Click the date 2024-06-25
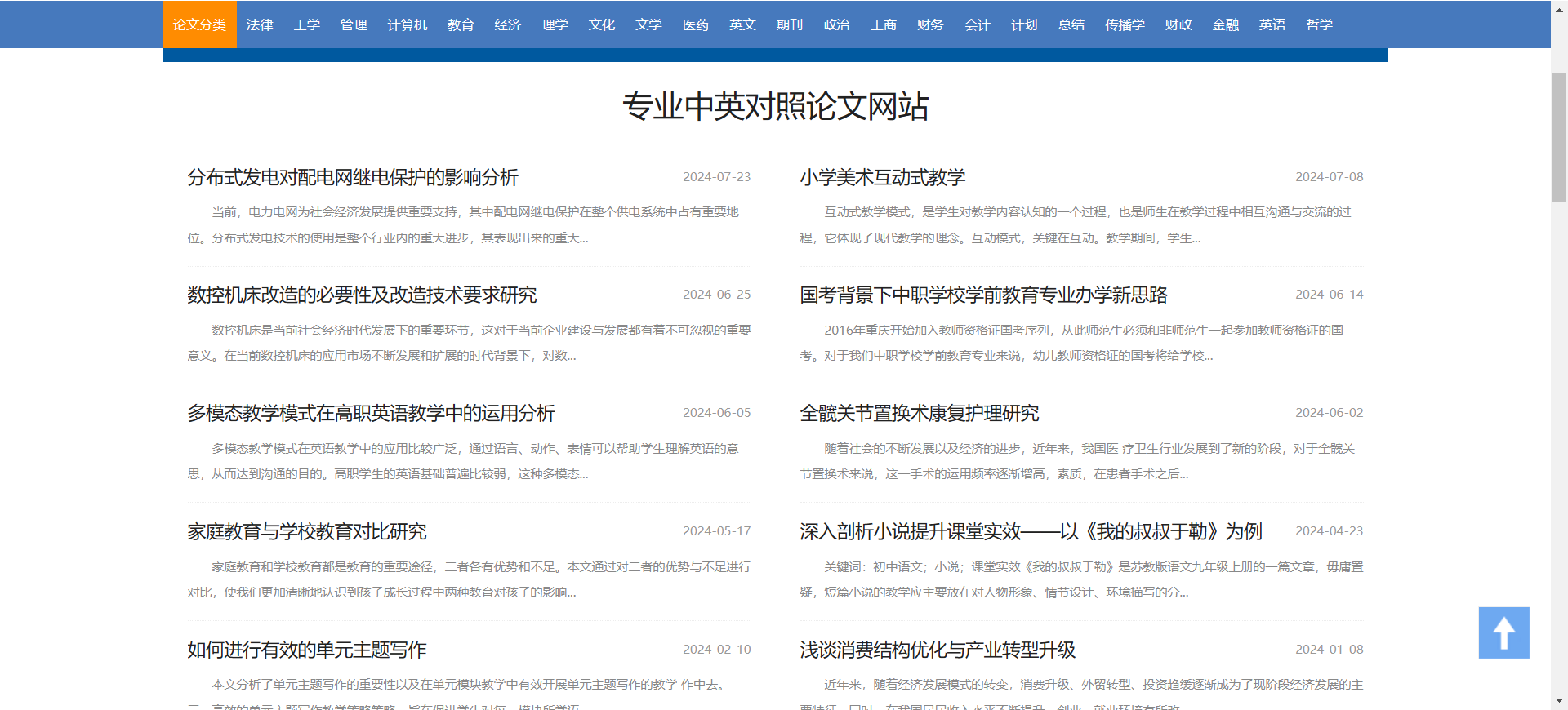 [x=717, y=294]
